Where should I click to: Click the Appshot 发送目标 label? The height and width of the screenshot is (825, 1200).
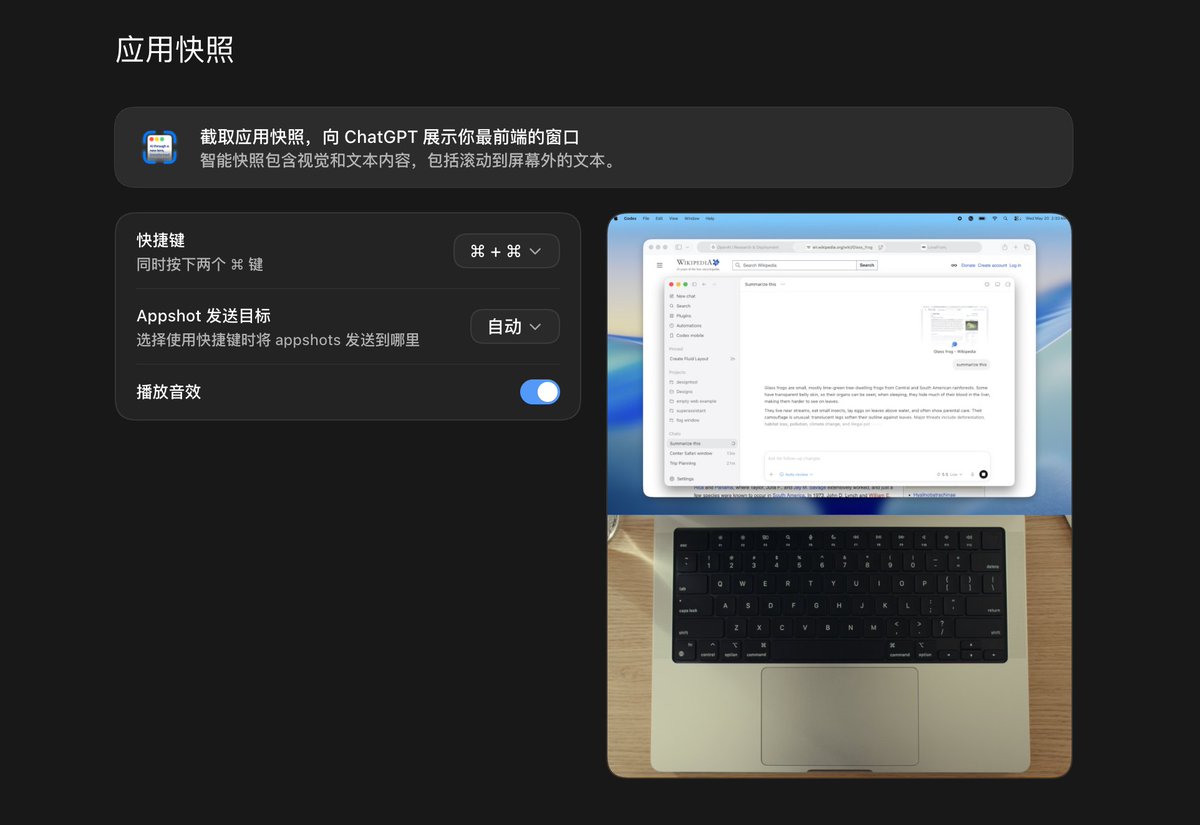204,316
